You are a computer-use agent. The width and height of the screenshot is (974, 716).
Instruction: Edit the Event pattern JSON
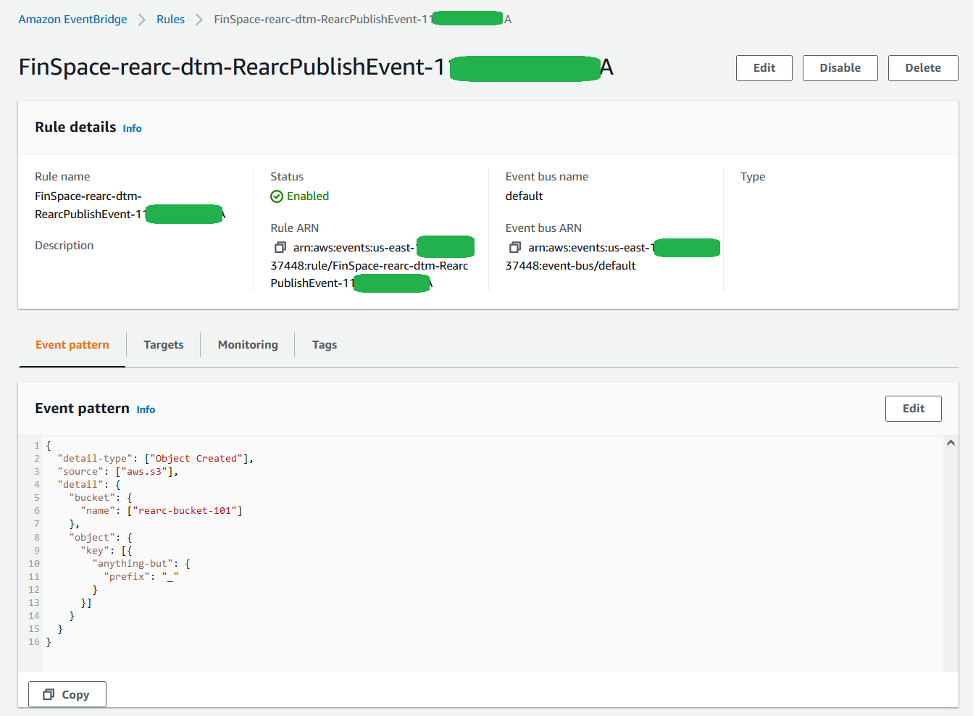912,408
